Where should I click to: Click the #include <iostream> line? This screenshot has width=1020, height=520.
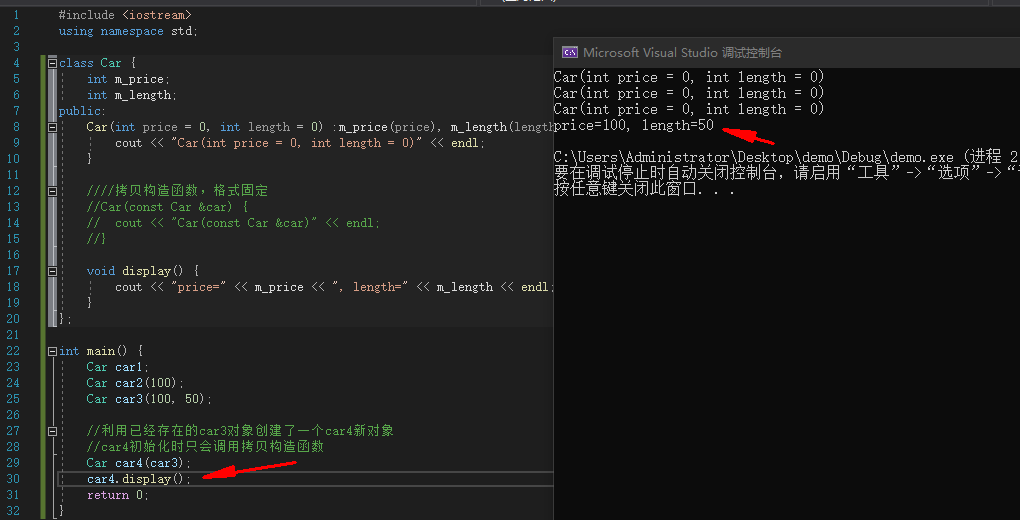(x=125, y=15)
